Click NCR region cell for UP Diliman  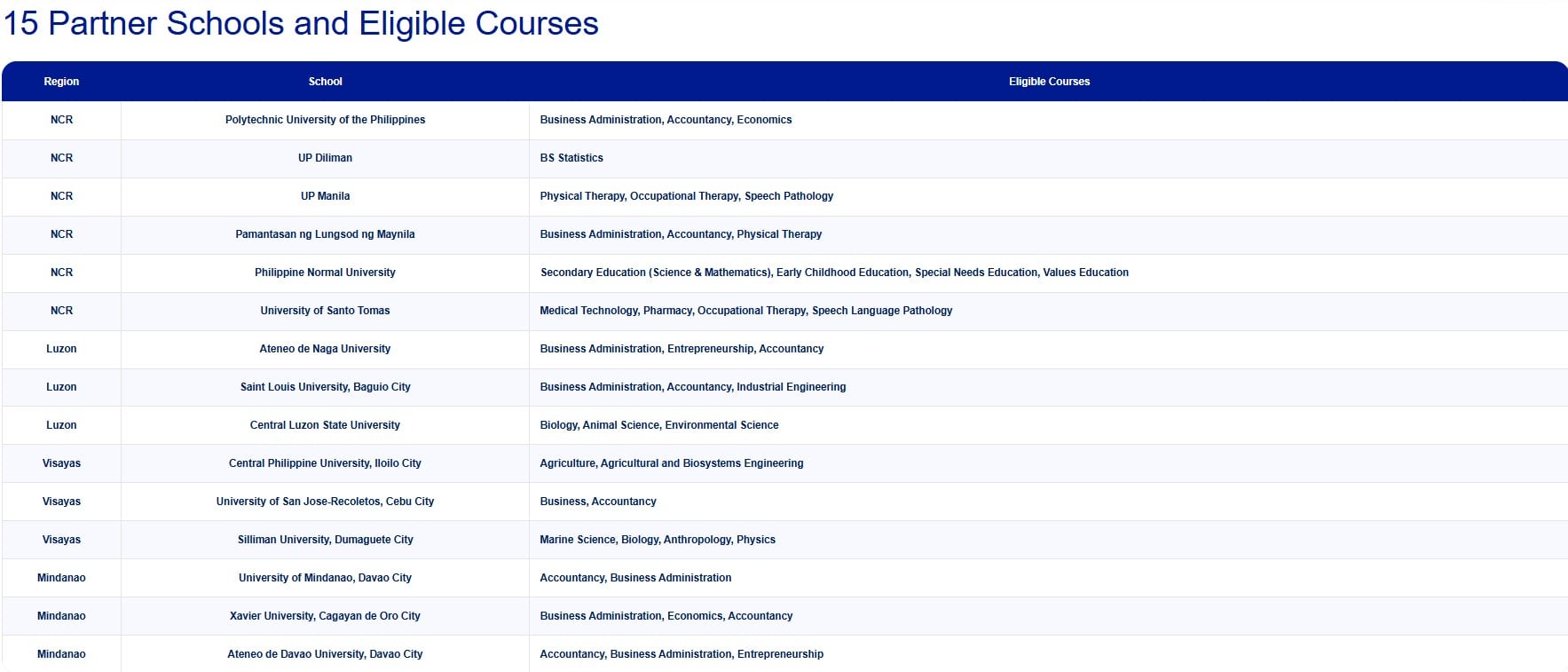[x=61, y=158]
